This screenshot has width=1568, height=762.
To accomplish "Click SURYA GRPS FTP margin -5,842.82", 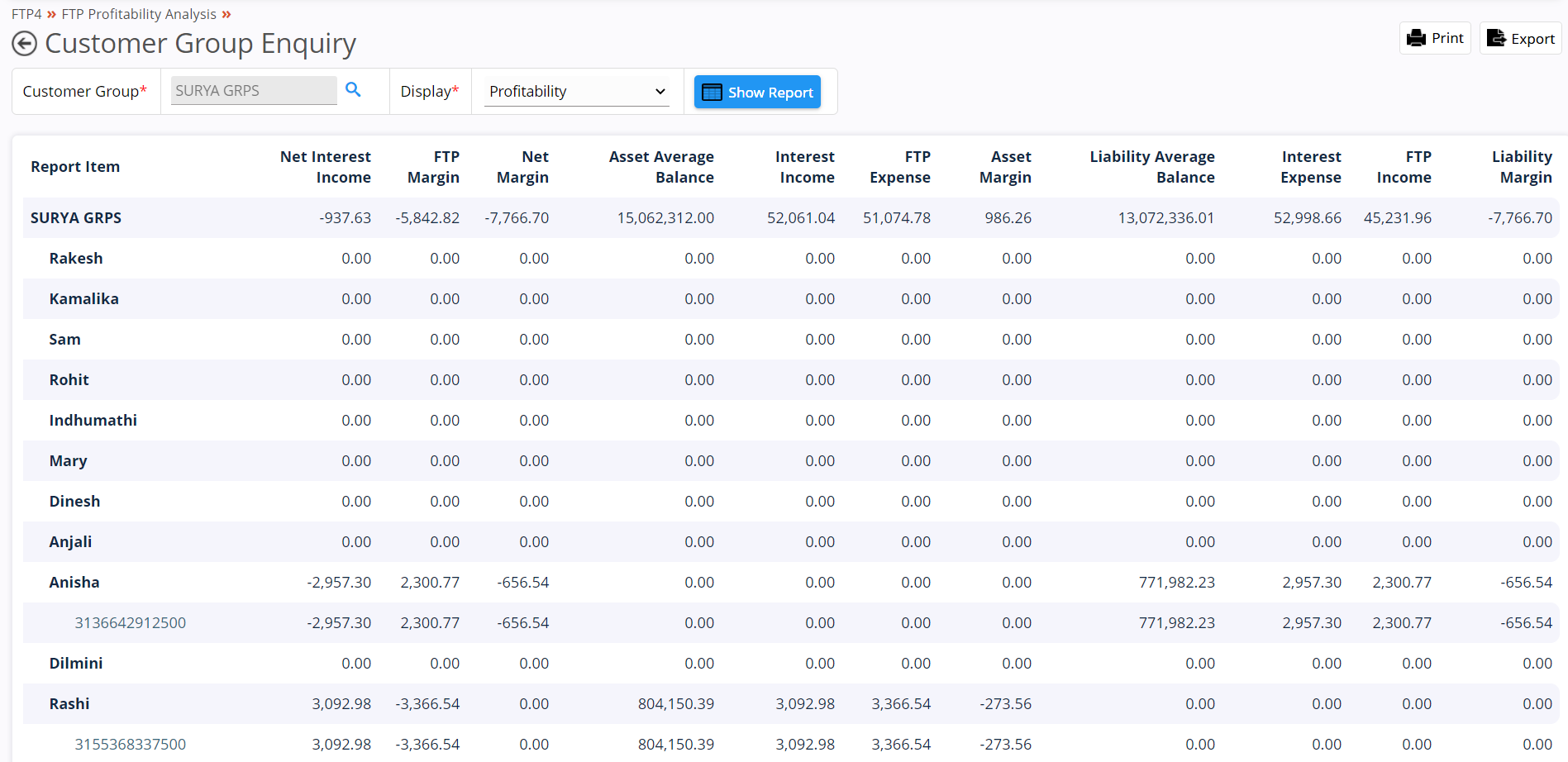I will coord(427,218).
